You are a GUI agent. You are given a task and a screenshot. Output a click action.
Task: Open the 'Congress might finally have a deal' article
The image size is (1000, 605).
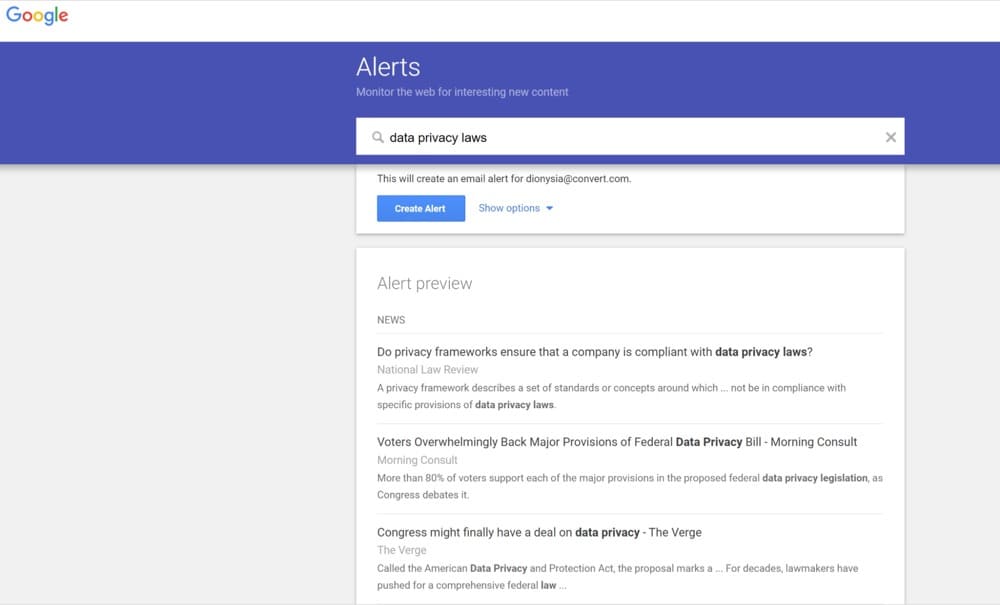click(x=539, y=532)
